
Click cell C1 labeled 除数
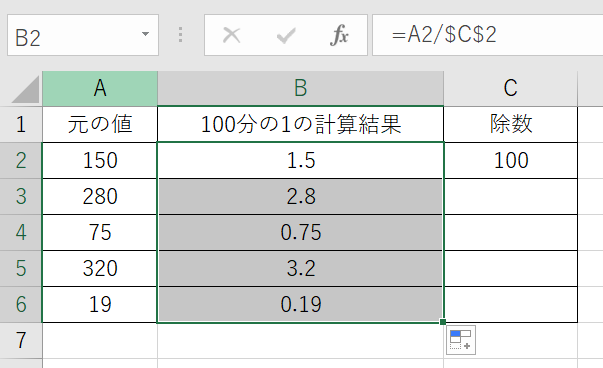(511, 125)
